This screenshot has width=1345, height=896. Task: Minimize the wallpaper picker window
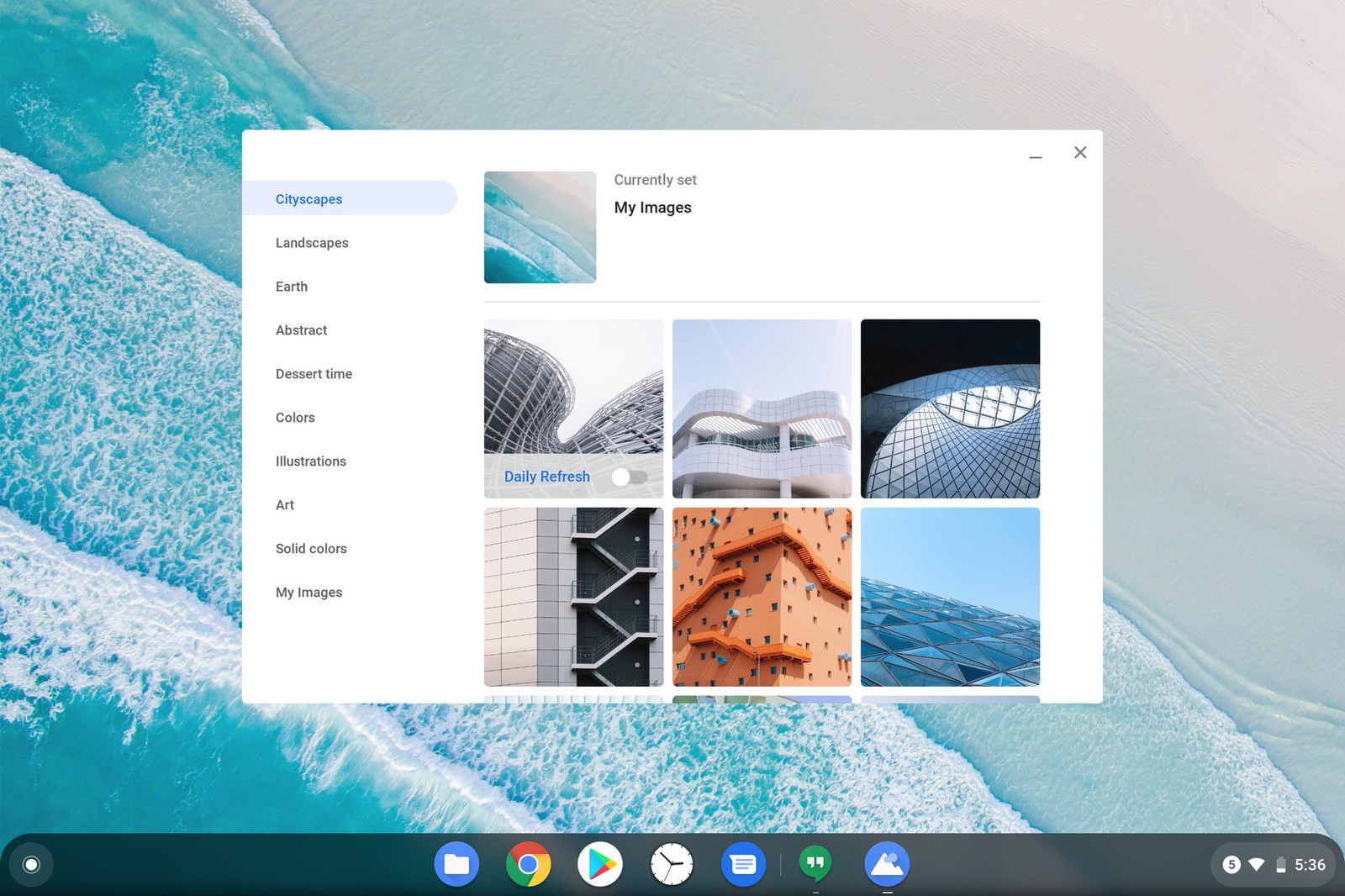(1036, 154)
